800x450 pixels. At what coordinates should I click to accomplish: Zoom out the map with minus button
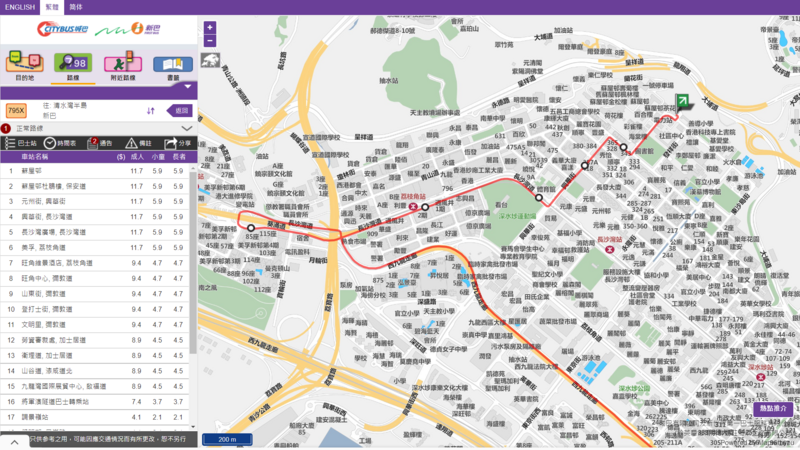pyautogui.click(x=210, y=43)
